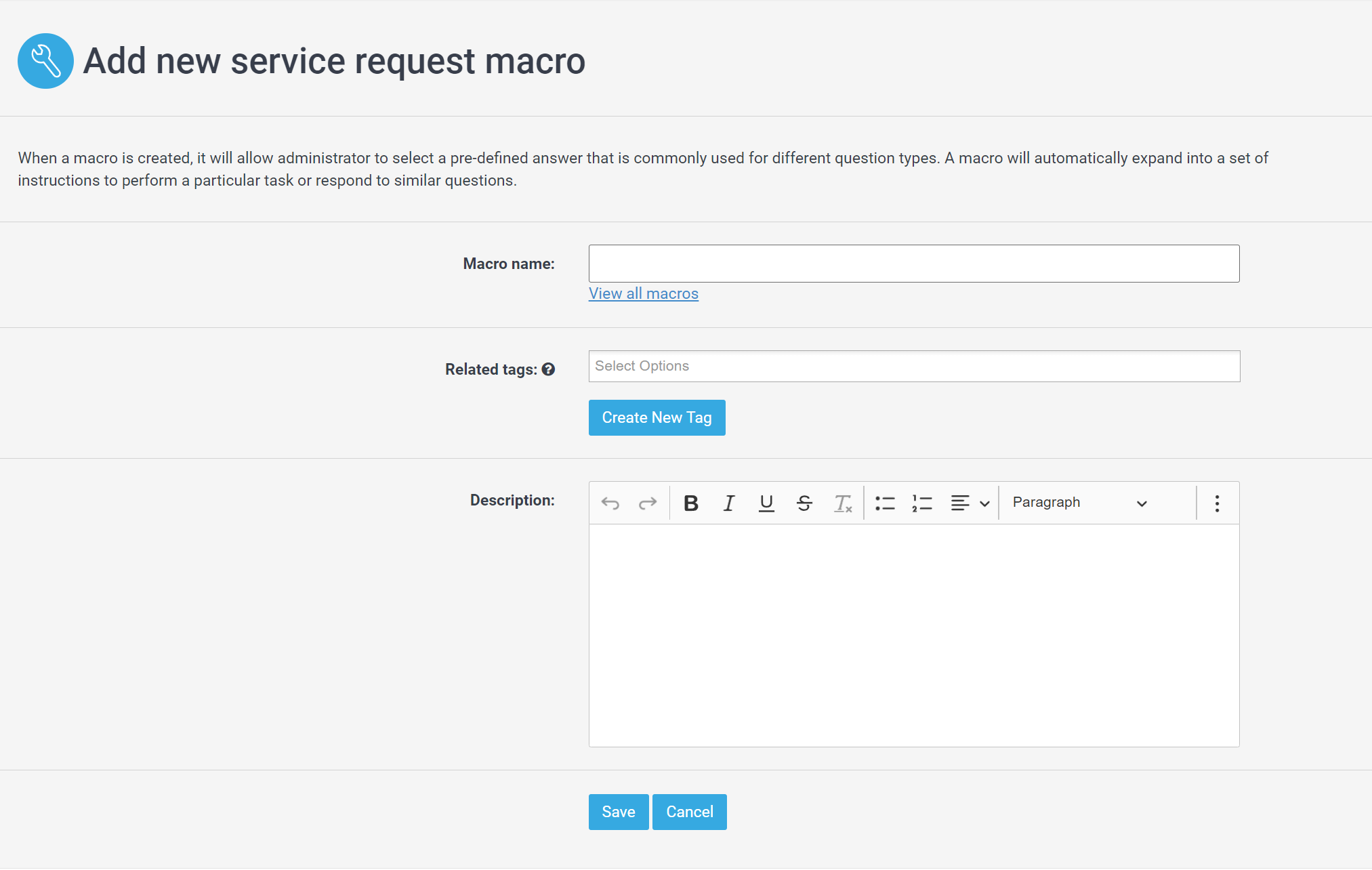
Task: Open the Related tags help tooltip icon
Action: (549, 369)
